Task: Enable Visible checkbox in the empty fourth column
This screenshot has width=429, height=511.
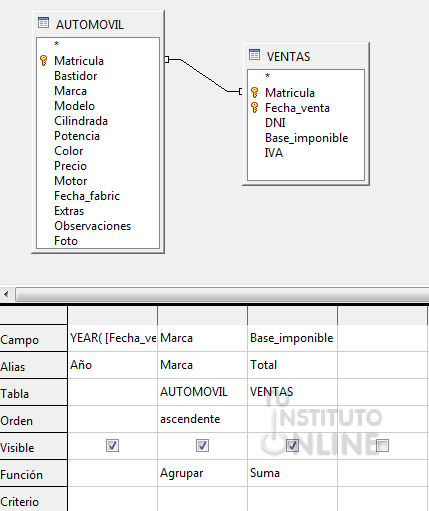Action: (x=382, y=446)
